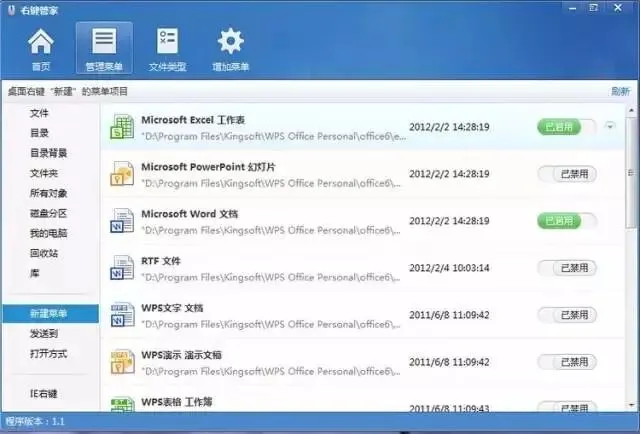Select 目录 in the left sidebar

click(39, 133)
